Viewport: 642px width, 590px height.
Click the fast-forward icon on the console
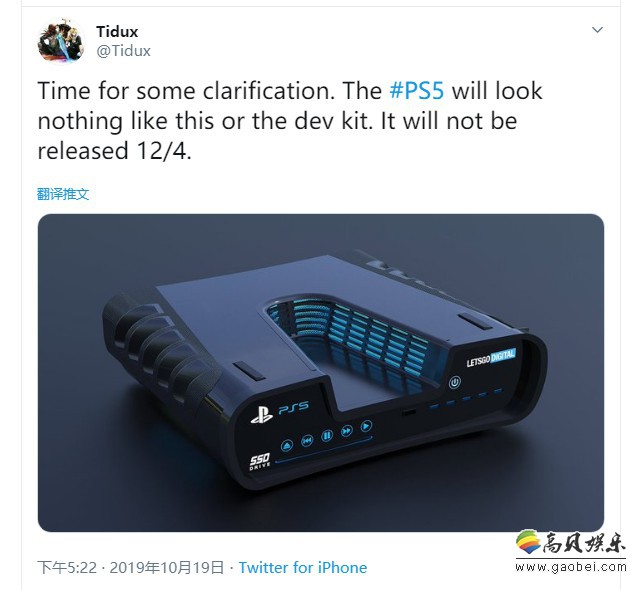347,431
